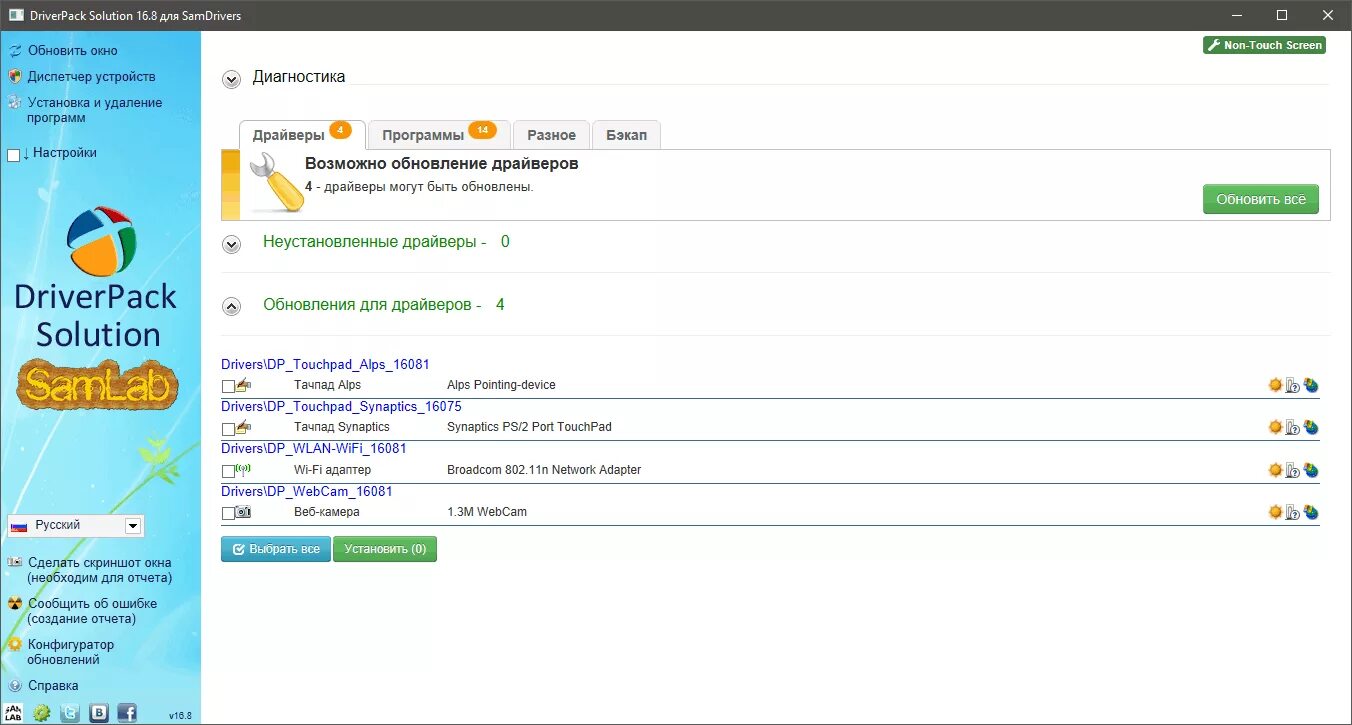Click the v16.8 version label
Image resolution: width=1352 pixels, height=725 pixels.
(x=180, y=716)
